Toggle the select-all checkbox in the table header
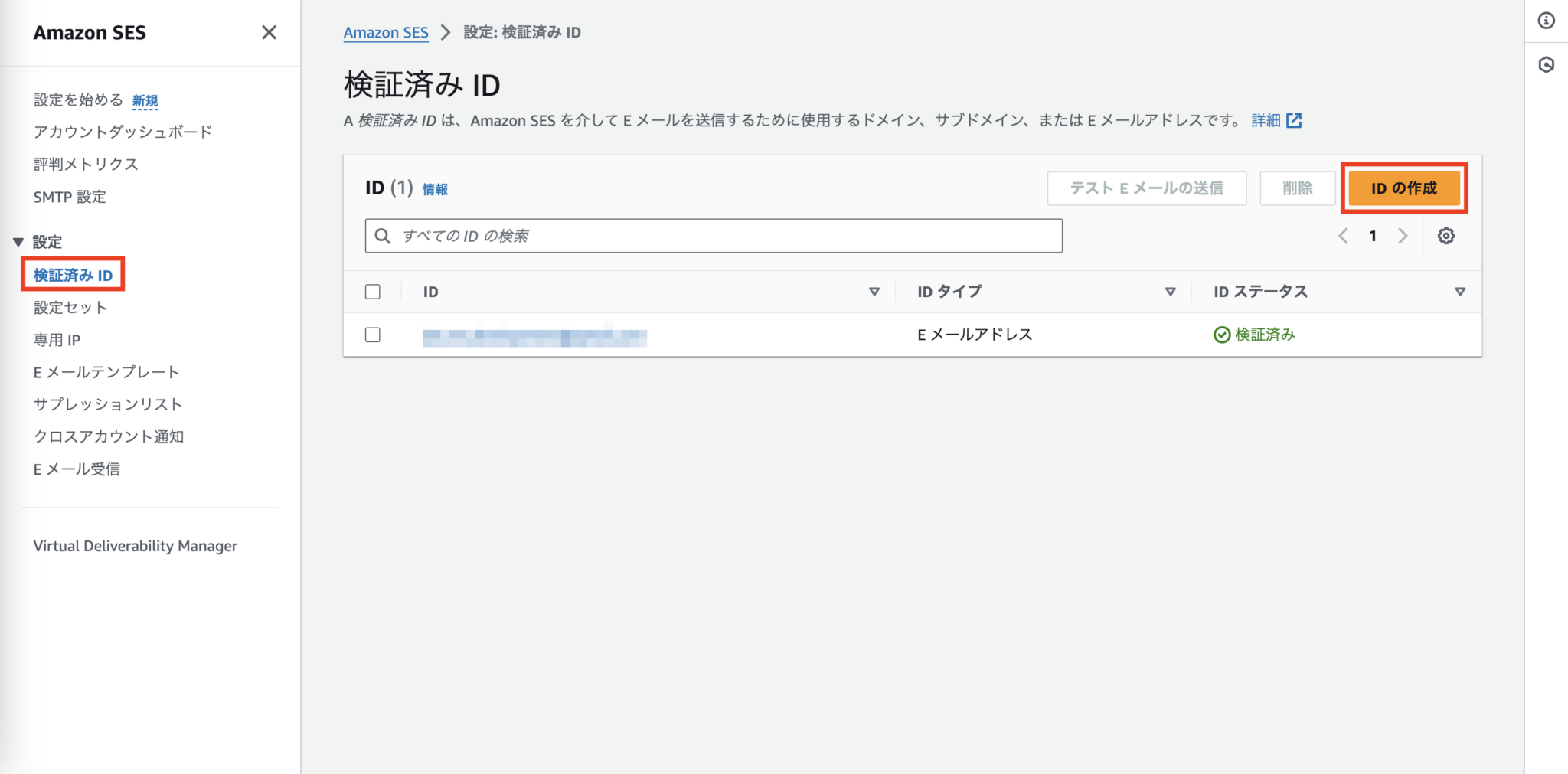The image size is (1568, 774). [373, 291]
